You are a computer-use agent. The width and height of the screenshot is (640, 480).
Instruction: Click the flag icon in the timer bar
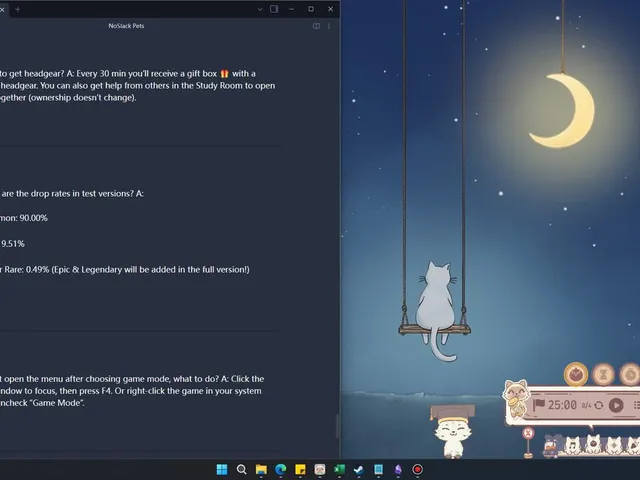538,405
